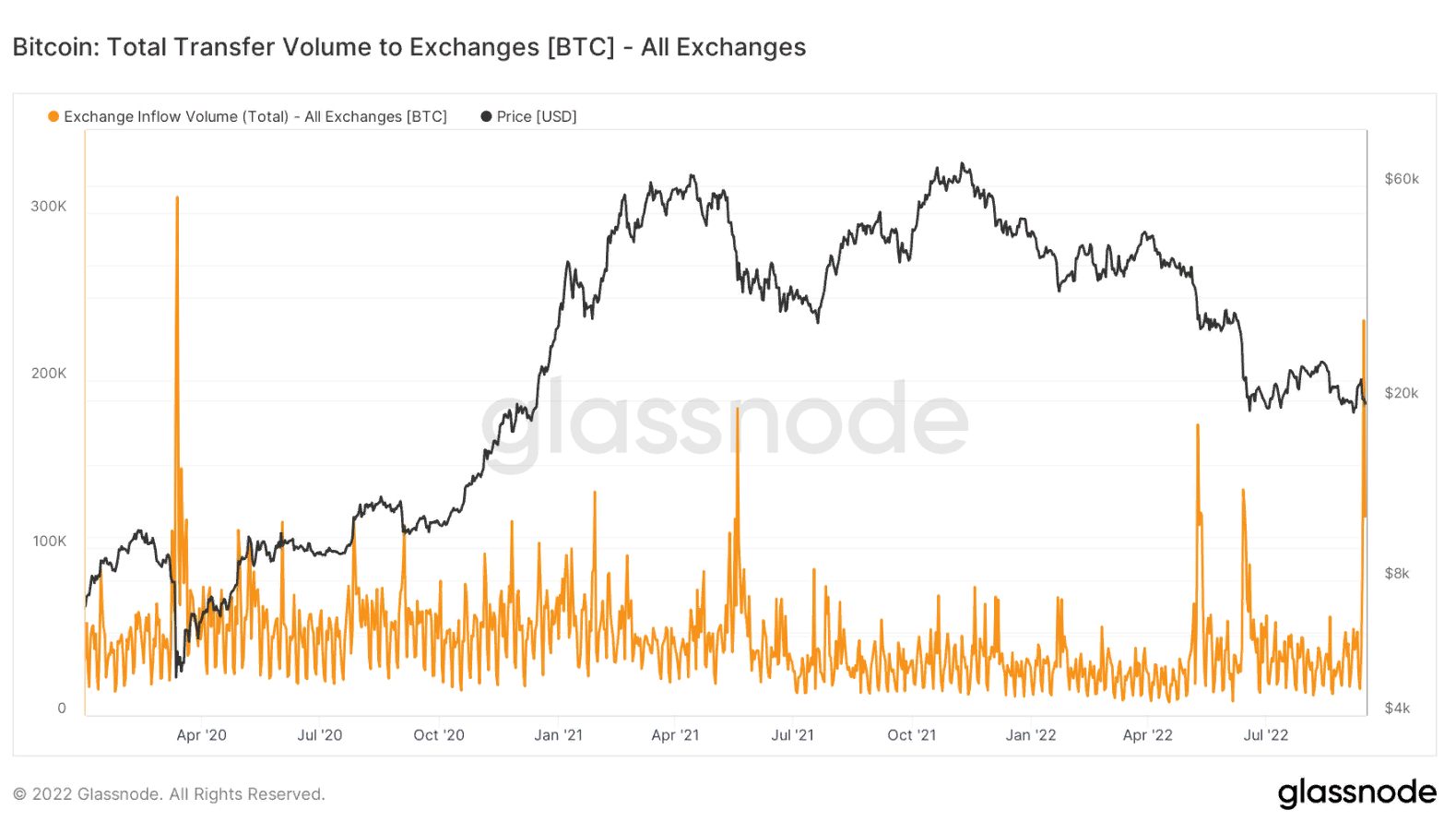Screen dimensions: 1456x822
Task: Click the orange Exchange Inflow Volume legend dot
Action: (53, 116)
